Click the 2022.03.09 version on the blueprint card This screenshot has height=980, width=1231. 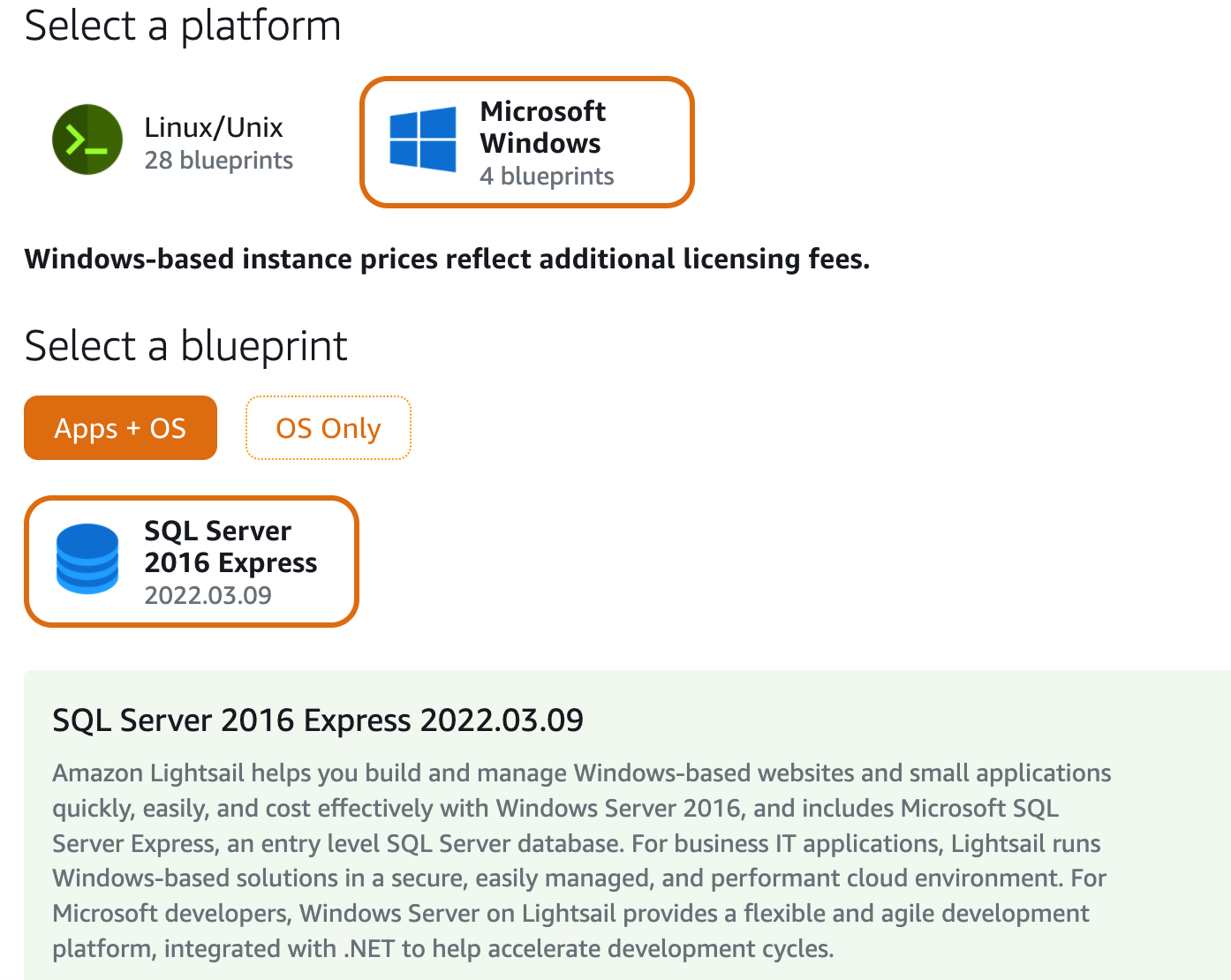208,595
